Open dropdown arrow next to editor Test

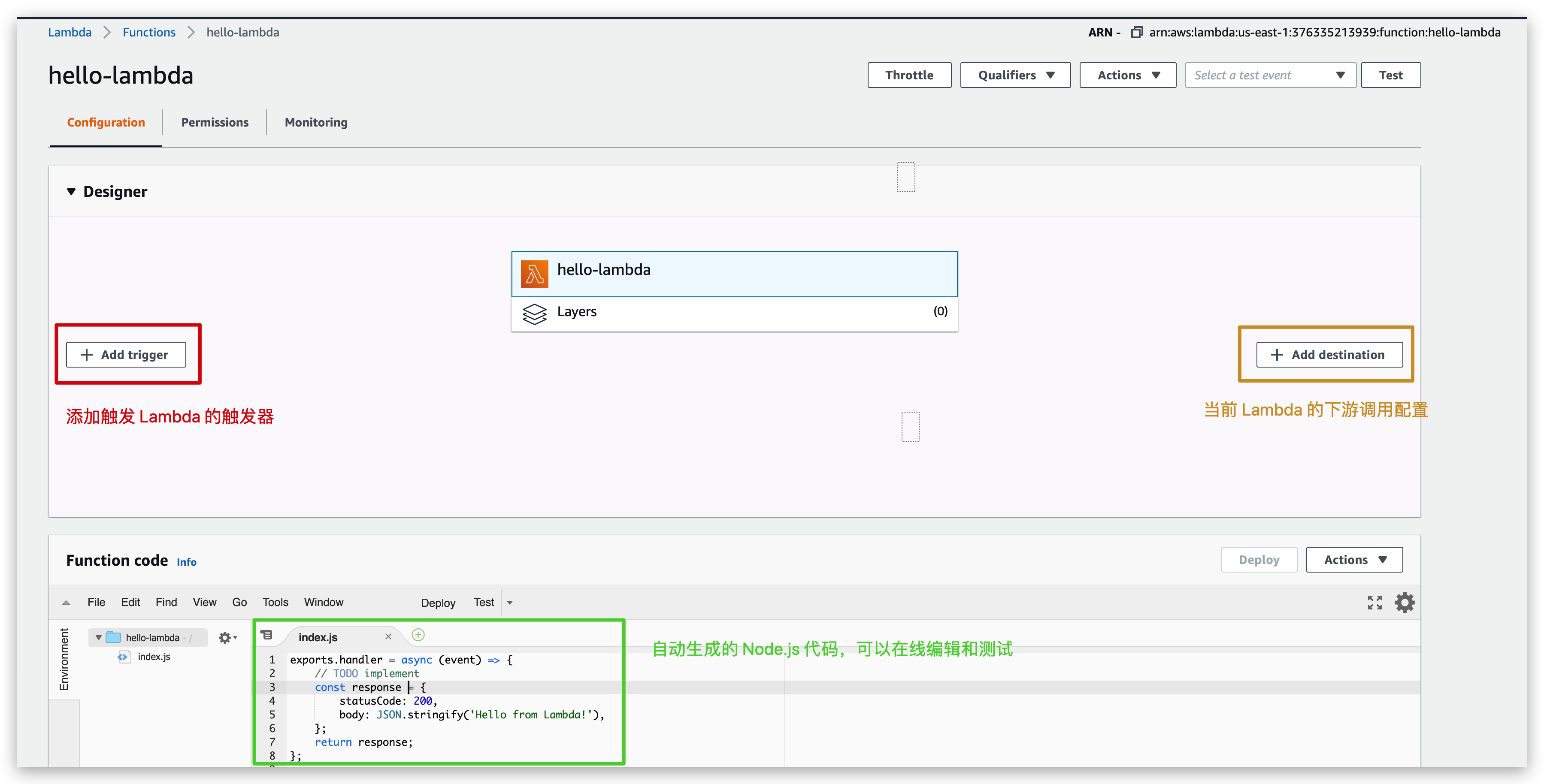510,603
